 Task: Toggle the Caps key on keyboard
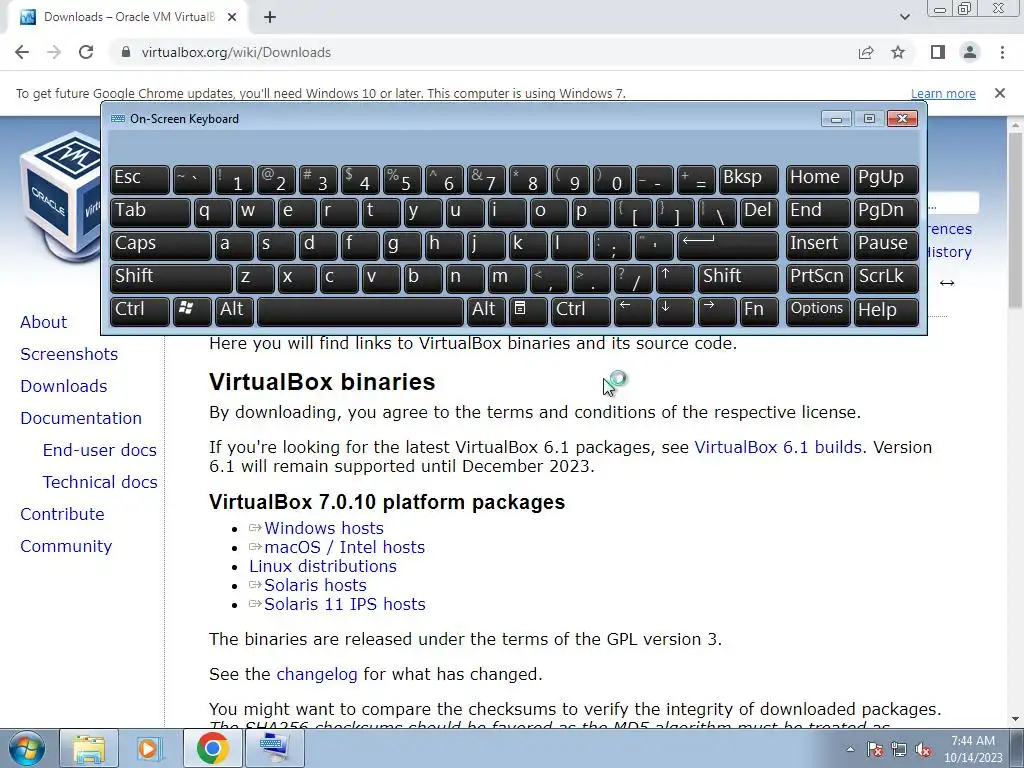[161, 246]
